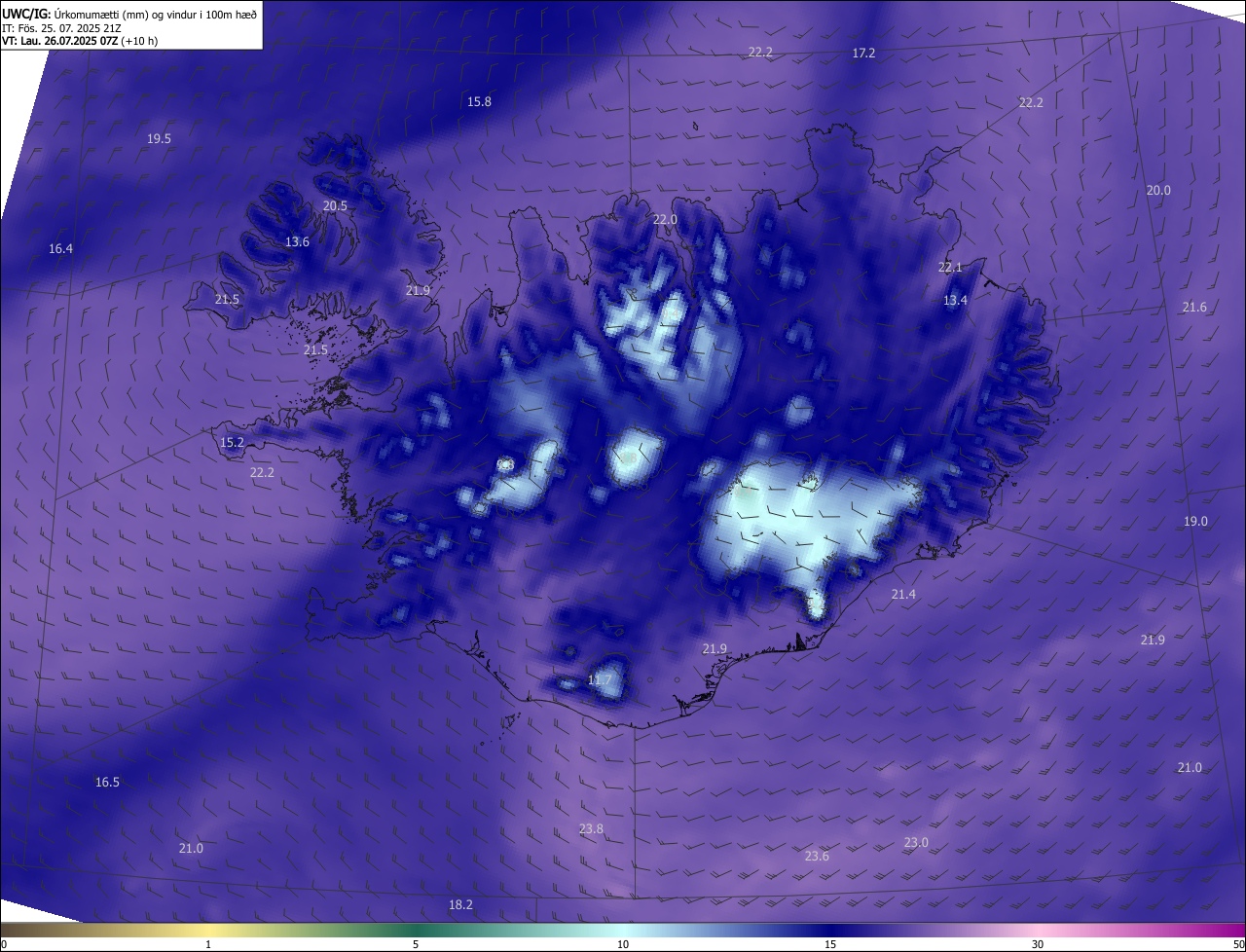Click the colour scale tick label 10

pos(623,944)
